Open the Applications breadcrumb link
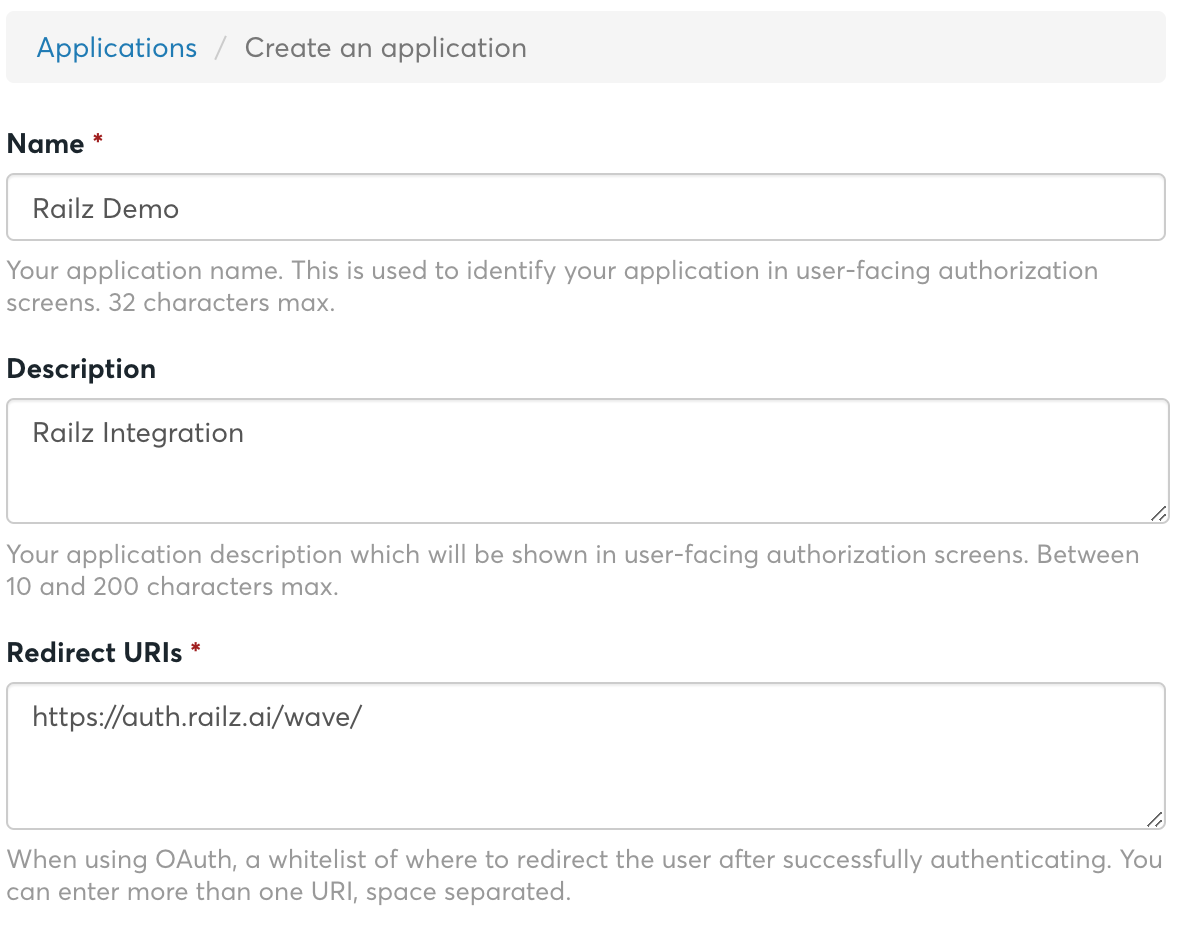The image size is (1178, 930). point(117,48)
